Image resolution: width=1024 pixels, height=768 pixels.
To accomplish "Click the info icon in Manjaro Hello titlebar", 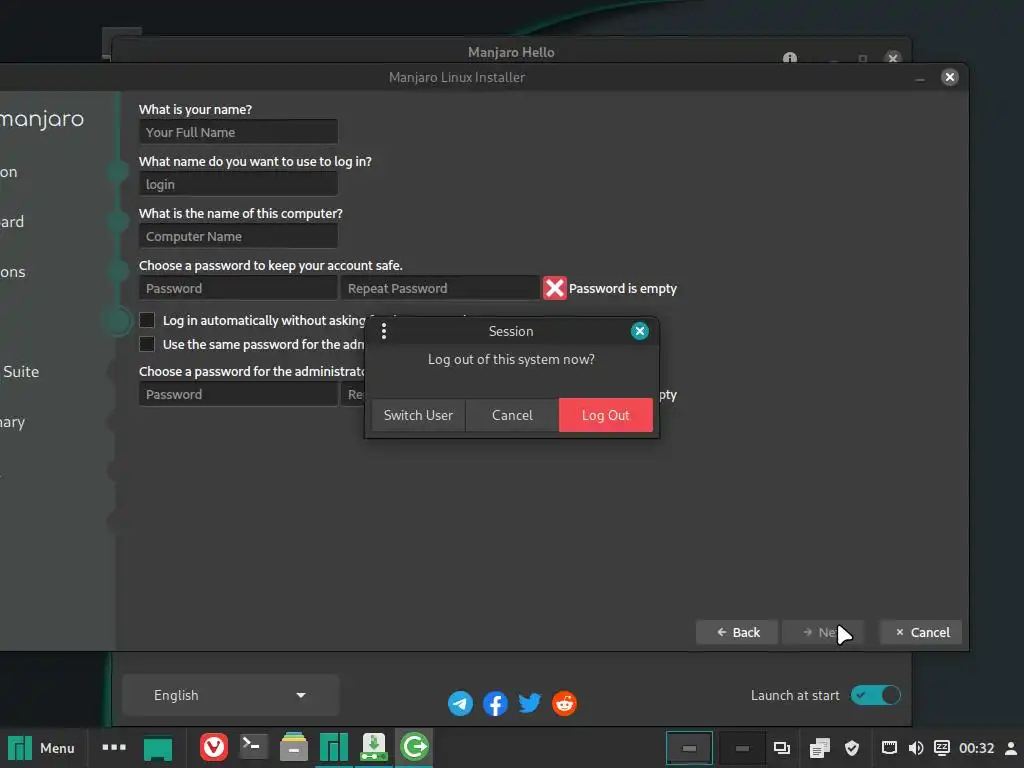I will click(x=790, y=57).
